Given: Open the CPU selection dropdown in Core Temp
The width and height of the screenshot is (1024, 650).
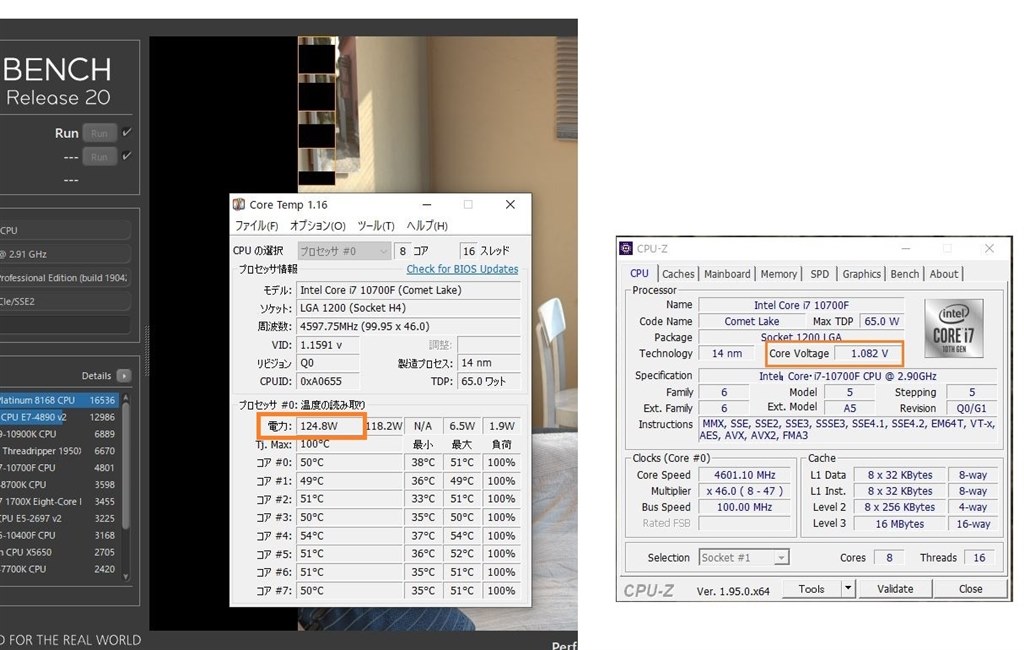Looking at the screenshot, I should coord(344,251).
